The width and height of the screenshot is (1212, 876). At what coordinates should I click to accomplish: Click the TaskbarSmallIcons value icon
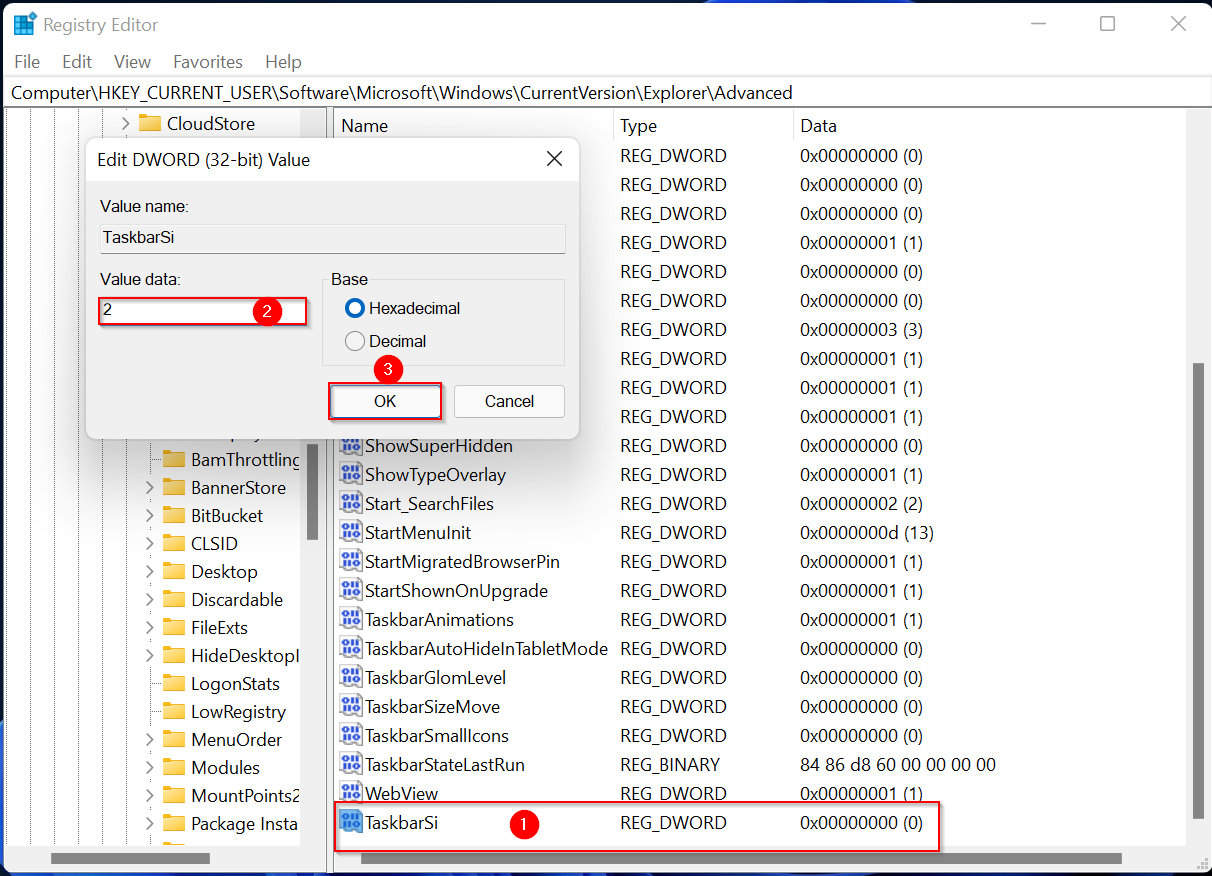pos(351,735)
